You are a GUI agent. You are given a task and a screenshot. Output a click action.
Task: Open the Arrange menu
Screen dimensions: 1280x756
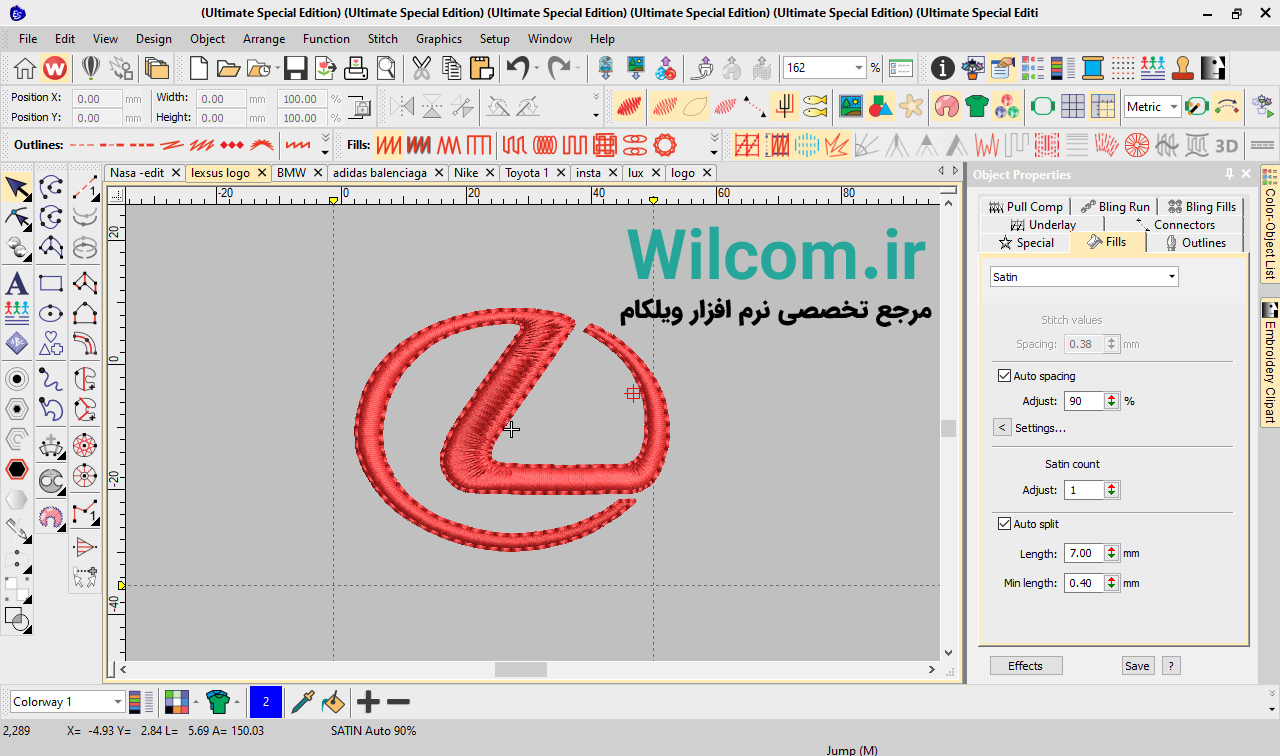[264, 39]
